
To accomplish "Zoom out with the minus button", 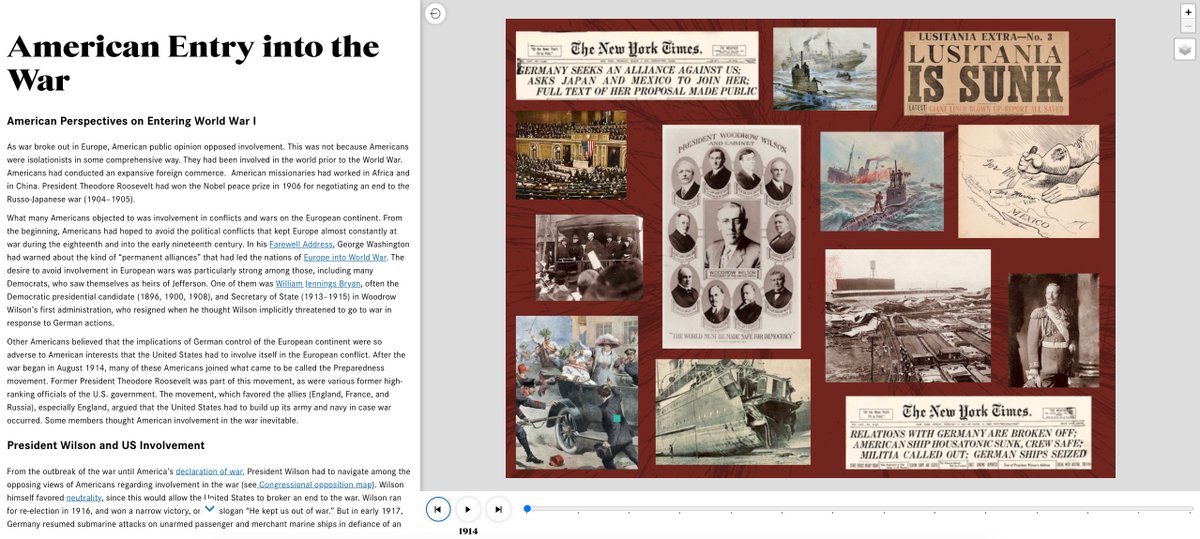I will click(1187, 26).
